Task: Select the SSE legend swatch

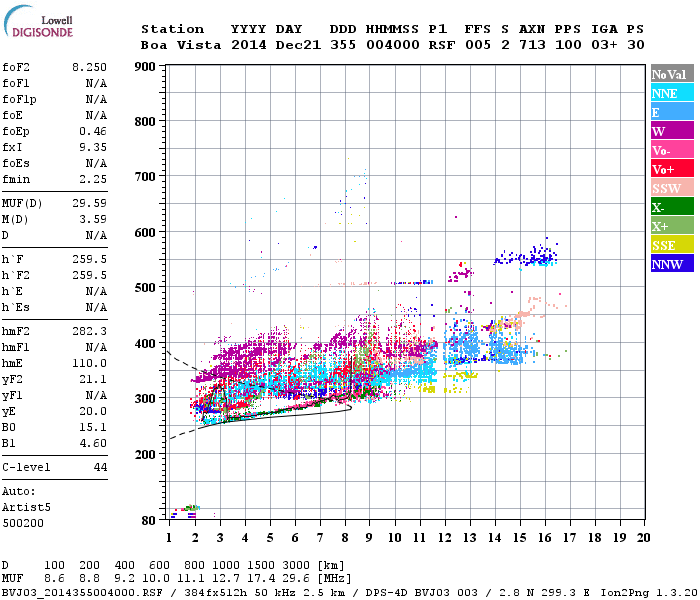Action: [x=672, y=245]
